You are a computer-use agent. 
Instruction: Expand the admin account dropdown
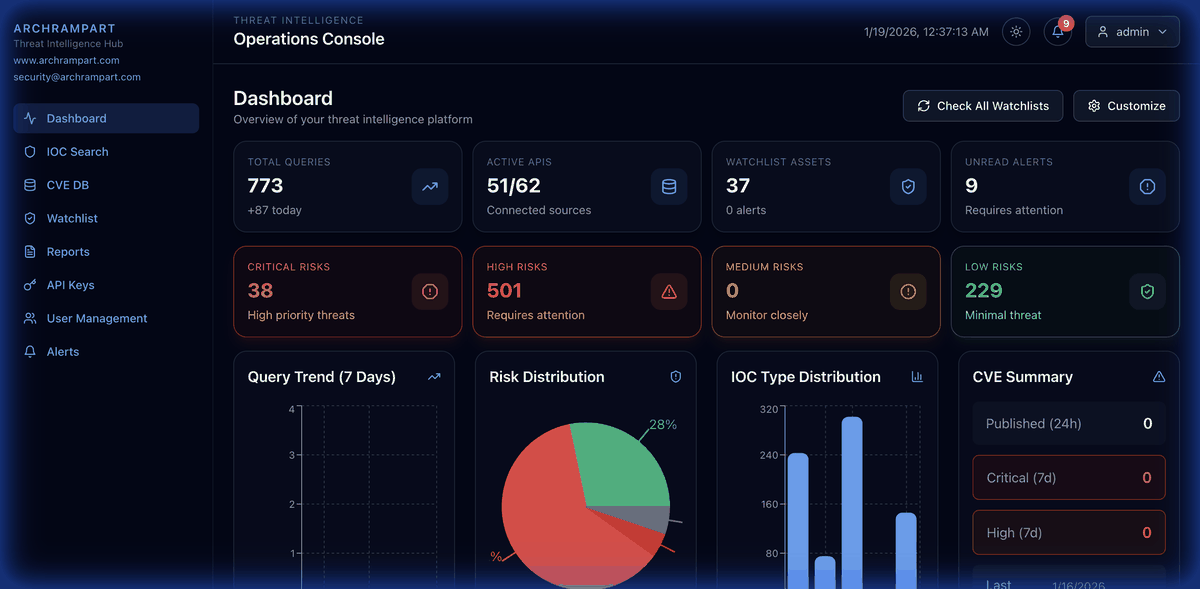1132,31
